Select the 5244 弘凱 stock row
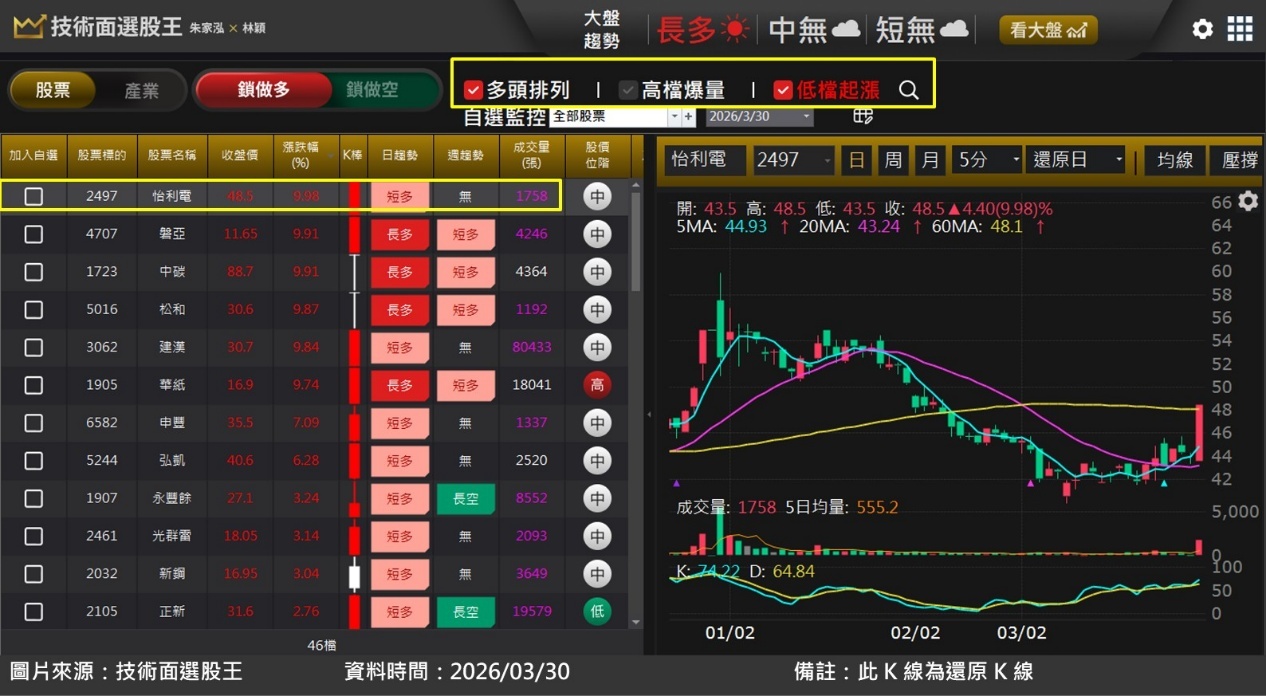The width and height of the screenshot is (1266, 696). tap(315, 461)
